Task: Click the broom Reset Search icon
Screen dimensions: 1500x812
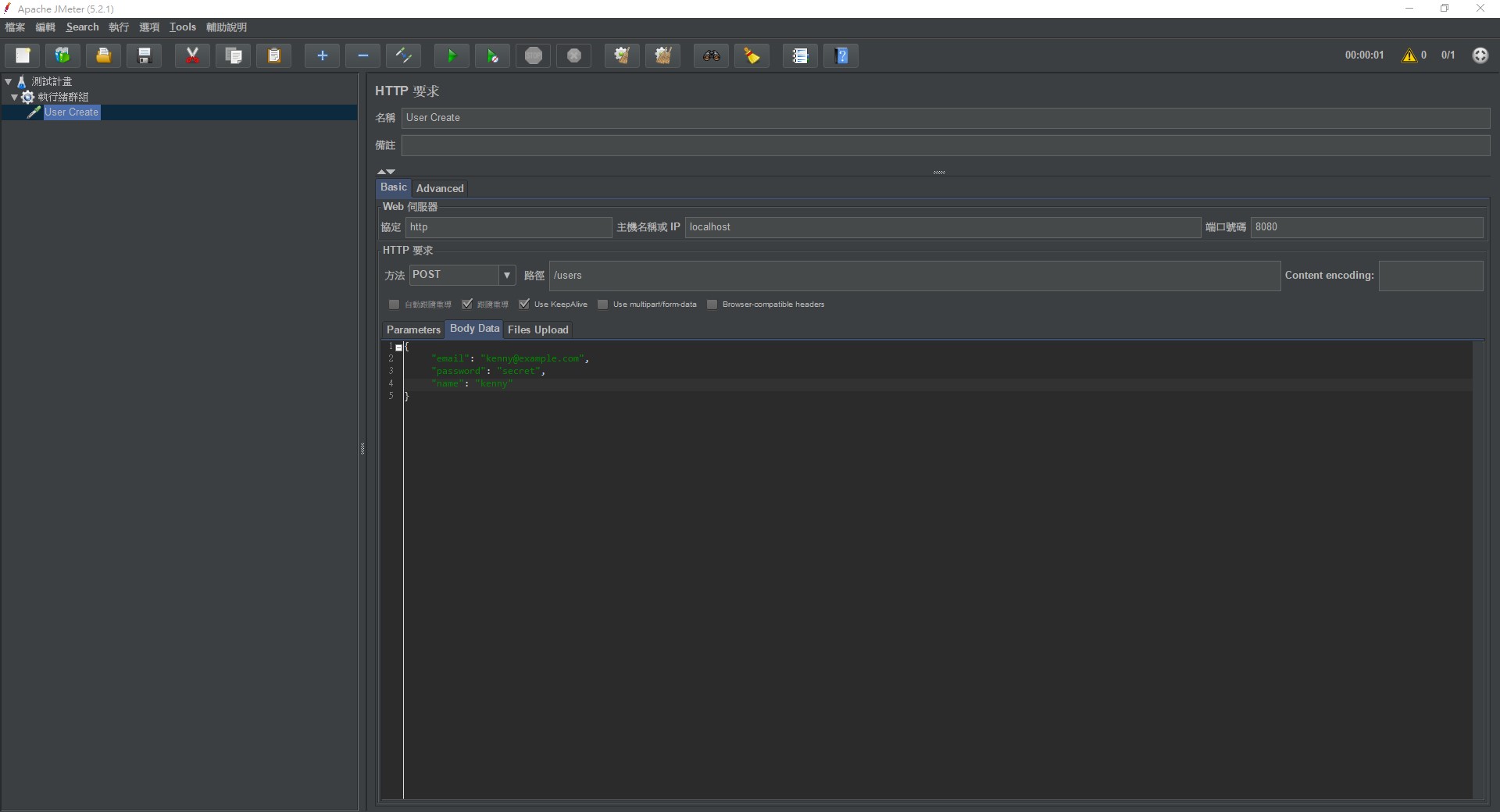Action: [x=752, y=55]
